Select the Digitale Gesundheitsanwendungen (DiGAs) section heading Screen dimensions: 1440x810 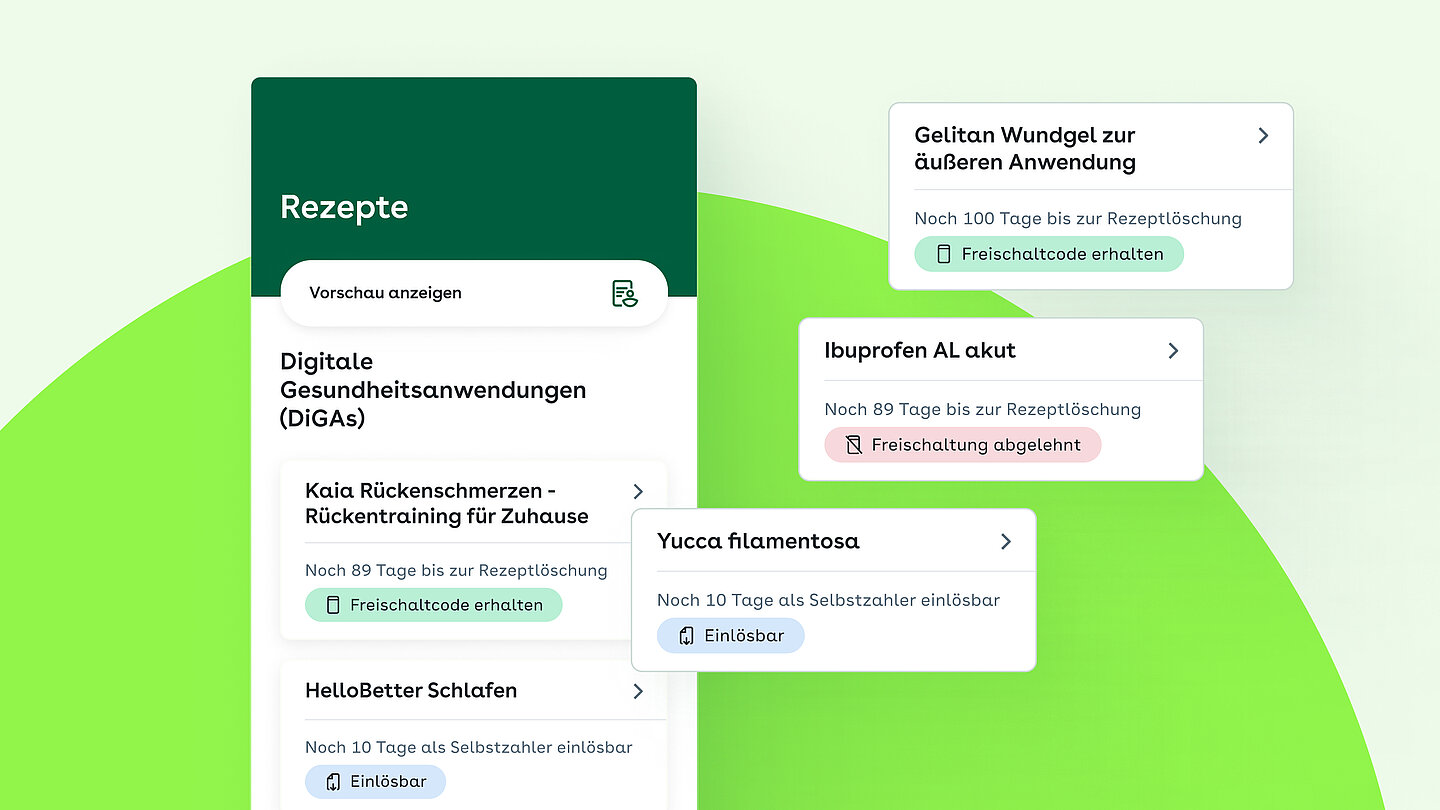[433, 390]
